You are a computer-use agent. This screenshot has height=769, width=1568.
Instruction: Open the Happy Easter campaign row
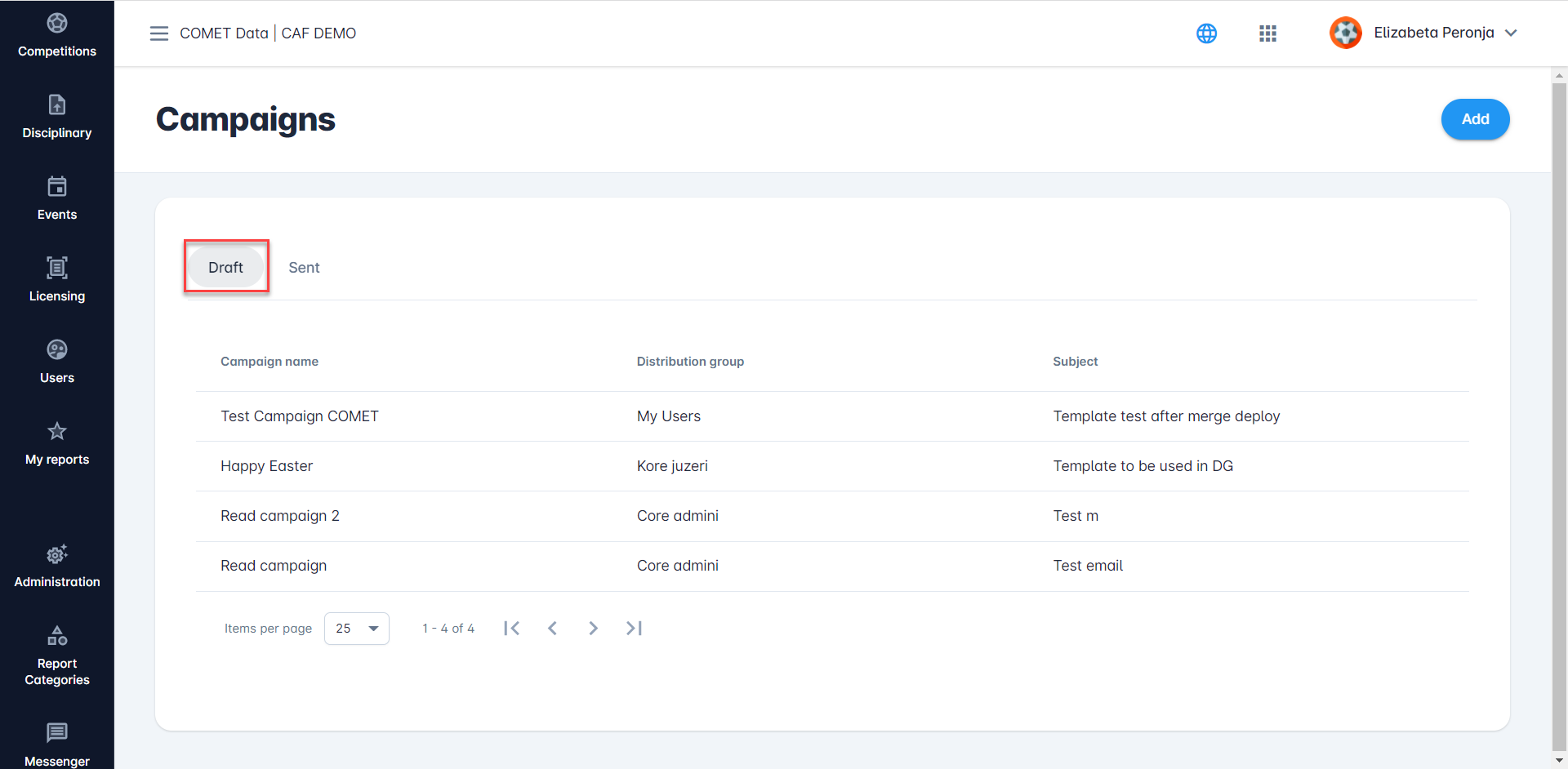[267, 466]
